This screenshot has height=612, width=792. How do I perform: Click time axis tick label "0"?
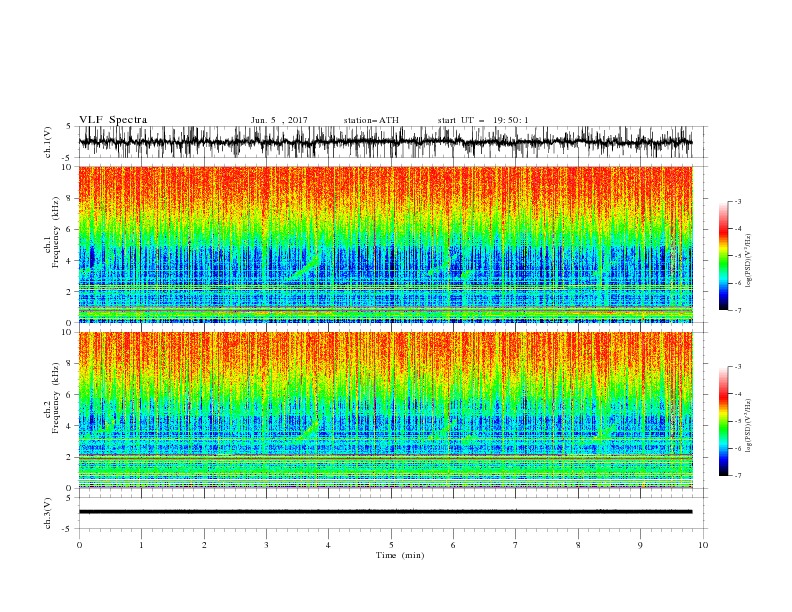tap(79, 545)
